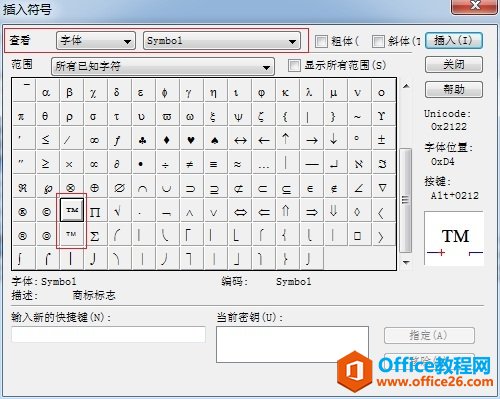Select the up arrow ↑ symbol
Screen dimensions: 500x399
287,139
